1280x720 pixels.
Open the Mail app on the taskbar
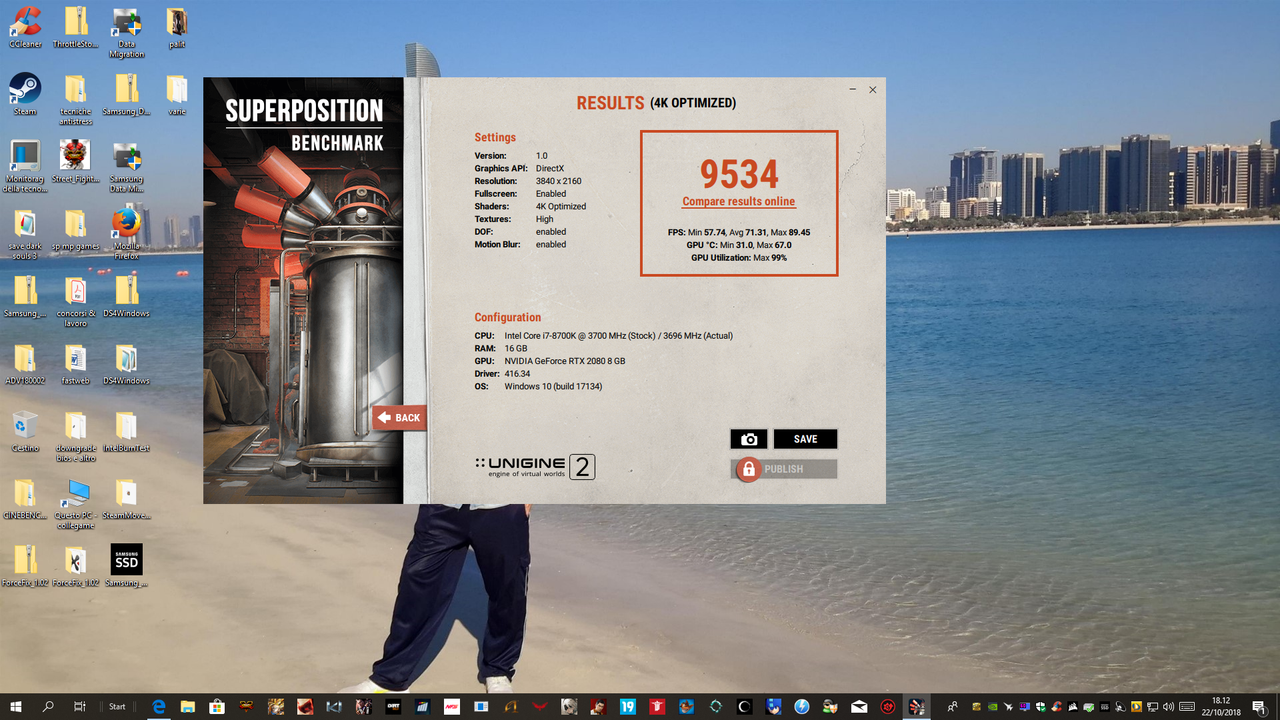pyautogui.click(x=858, y=707)
